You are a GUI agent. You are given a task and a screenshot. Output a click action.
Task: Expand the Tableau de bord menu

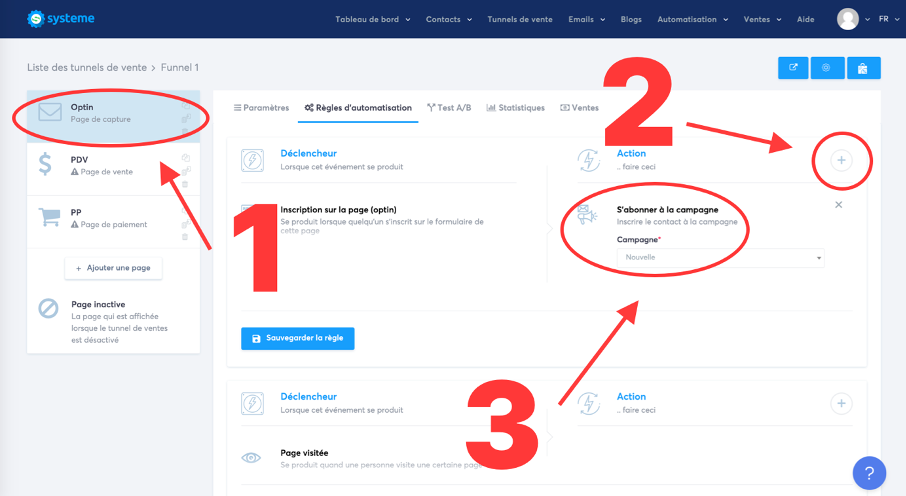click(373, 19)
